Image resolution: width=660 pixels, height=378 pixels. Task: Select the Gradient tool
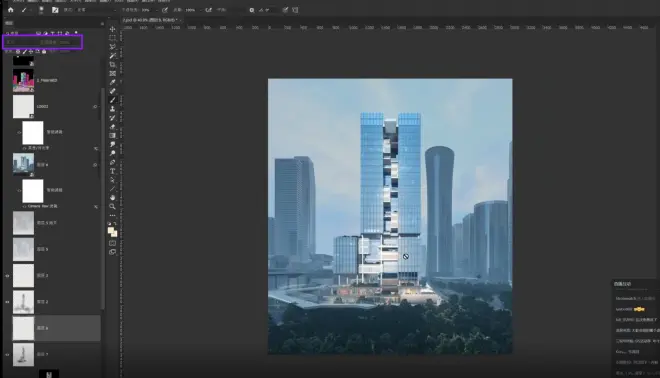point(112,135)
